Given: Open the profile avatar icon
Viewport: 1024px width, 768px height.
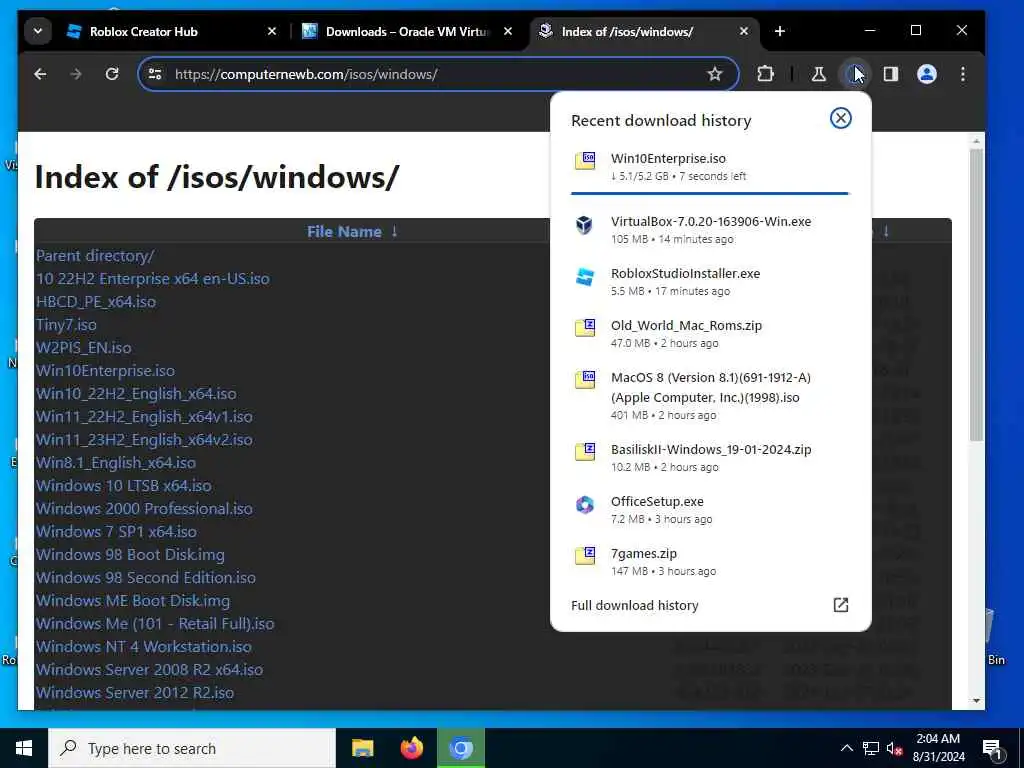Looking at the screenshot, I should (x=927, y=74).
